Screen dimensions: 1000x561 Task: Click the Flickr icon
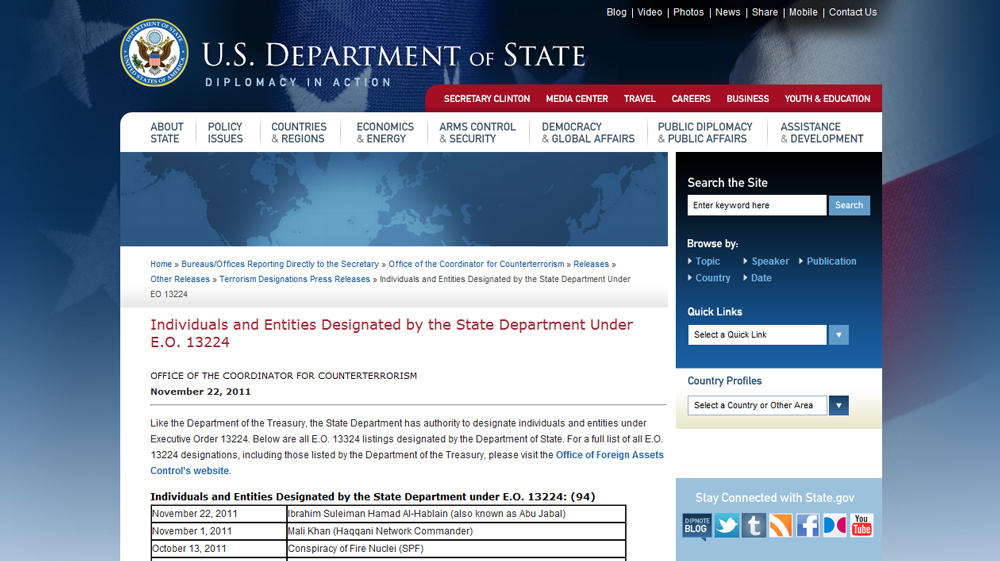(834, 526)
